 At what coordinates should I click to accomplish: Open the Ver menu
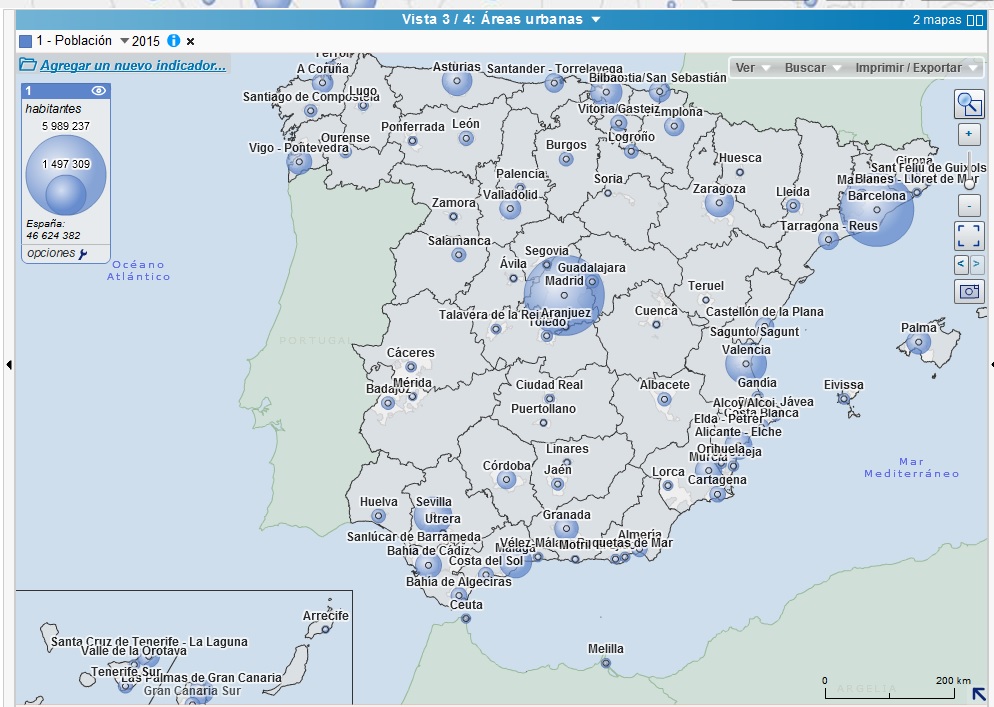[x=752, y=68]
